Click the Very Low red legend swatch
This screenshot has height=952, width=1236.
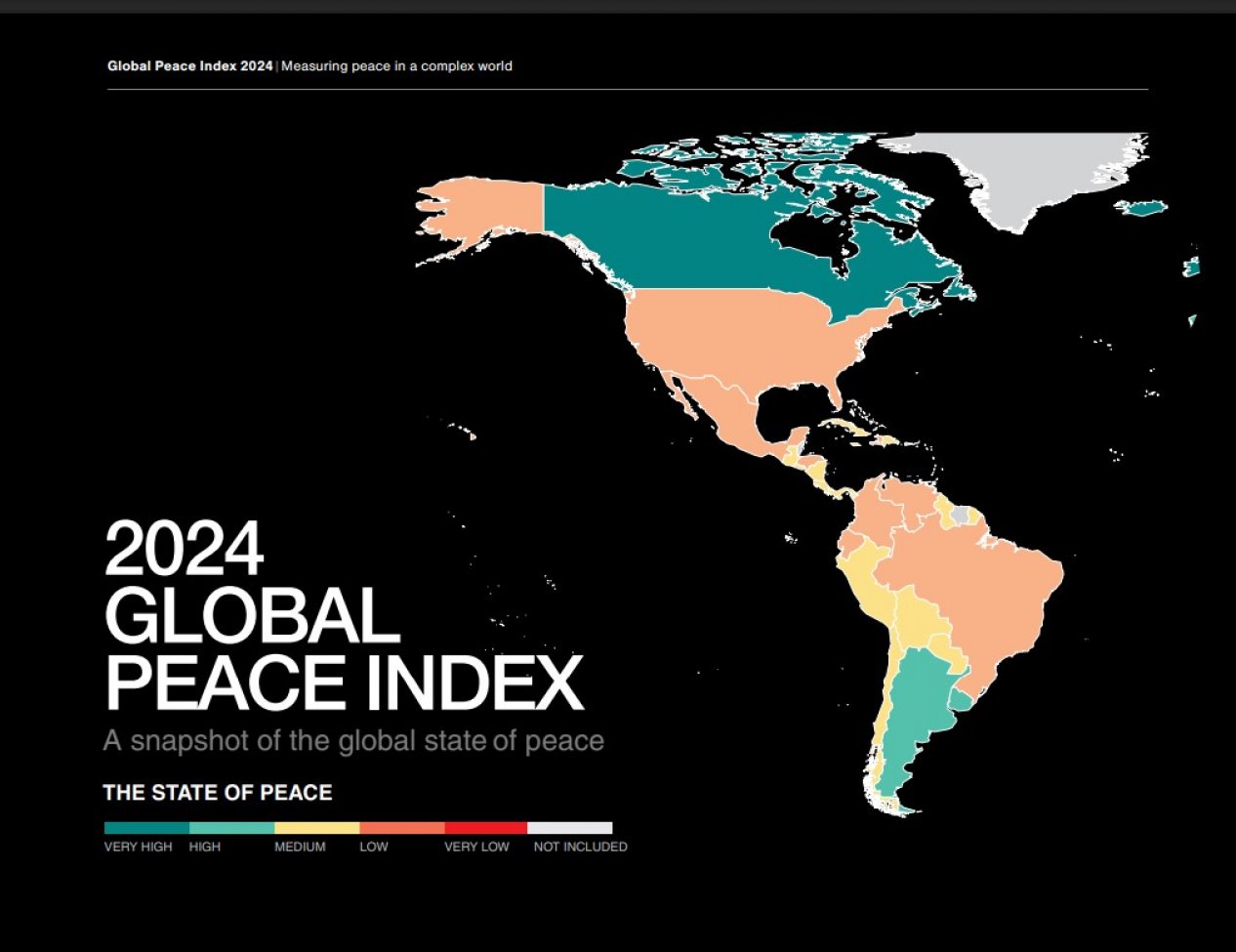pos(485,828)
